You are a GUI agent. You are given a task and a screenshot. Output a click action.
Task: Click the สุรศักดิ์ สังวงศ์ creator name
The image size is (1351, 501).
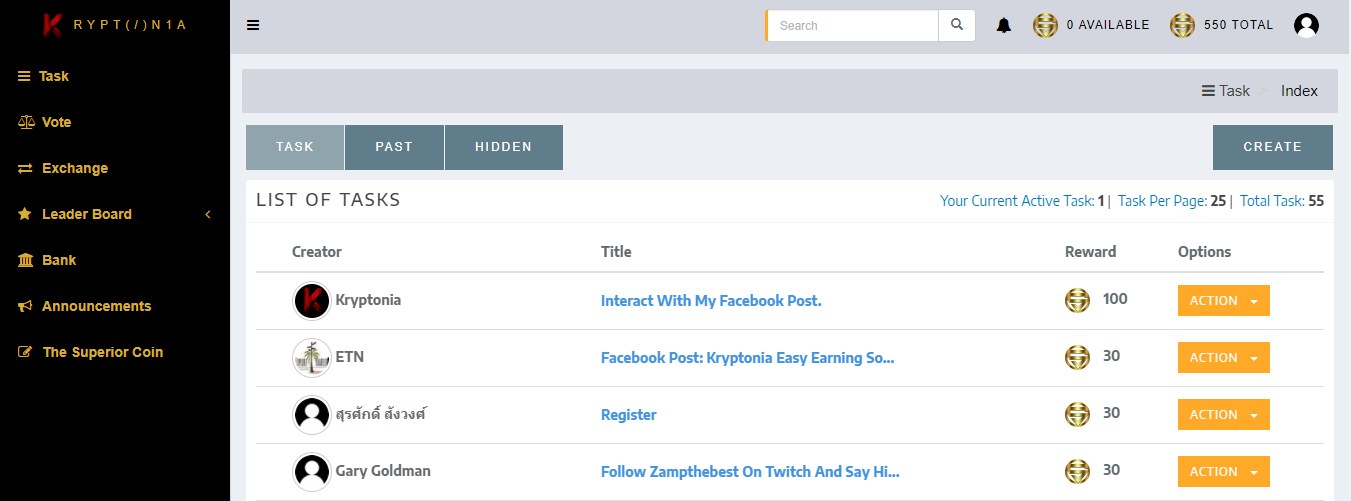point(381,414)
